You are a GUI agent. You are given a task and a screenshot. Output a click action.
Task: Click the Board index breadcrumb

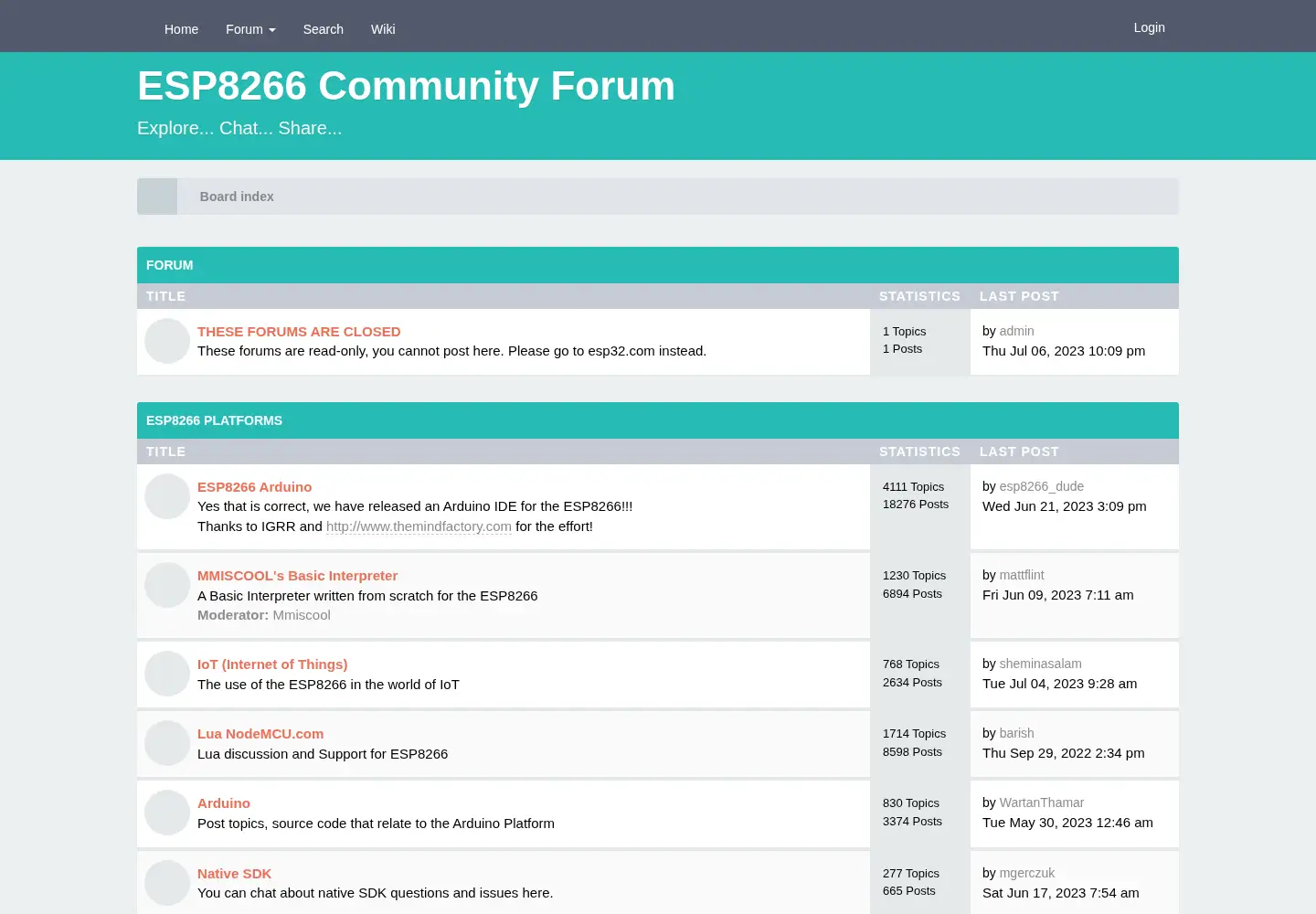click(x=237, y=197)
